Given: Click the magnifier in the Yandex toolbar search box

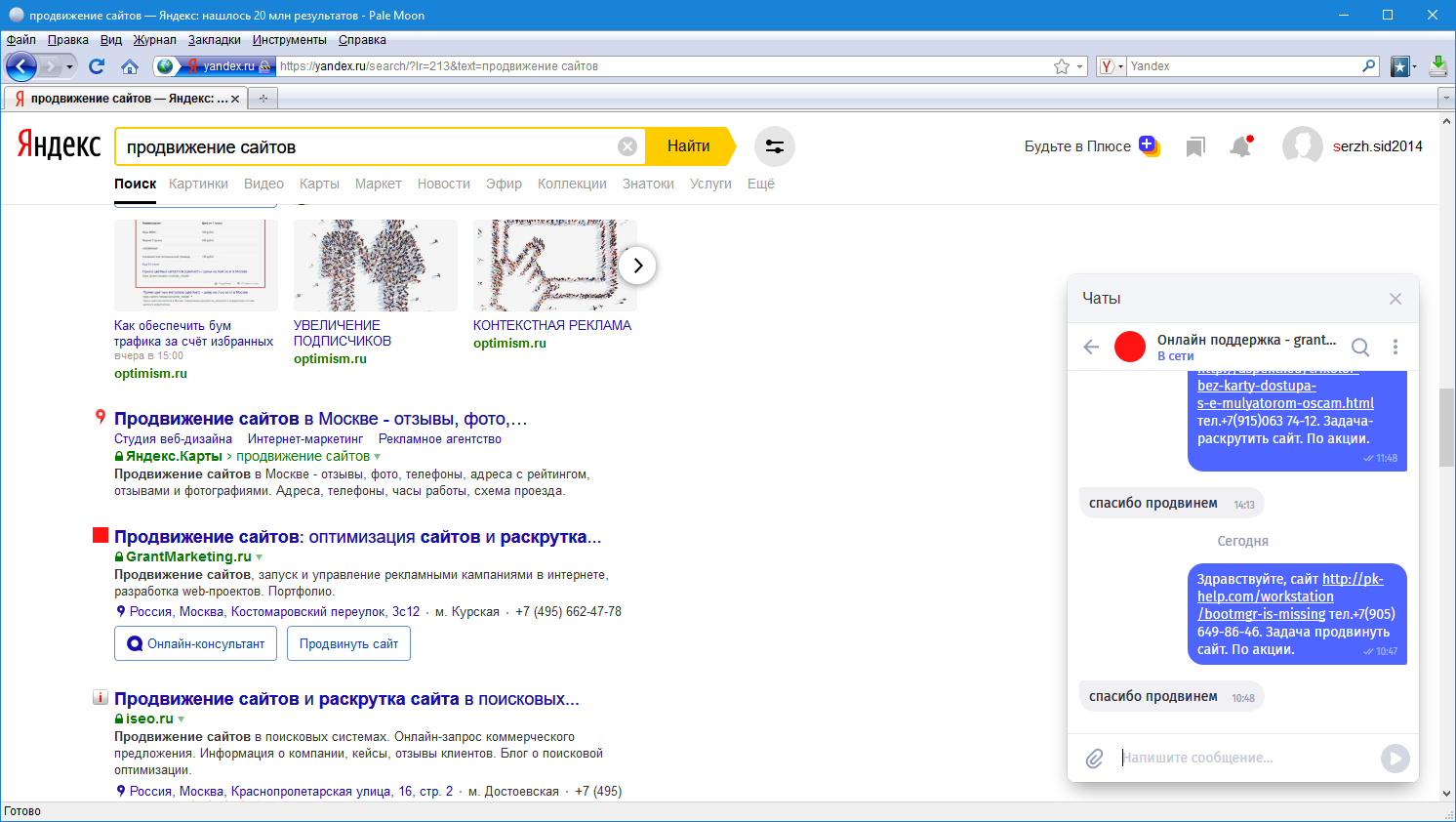Looking at the screenshot, I should point(1369,66).
